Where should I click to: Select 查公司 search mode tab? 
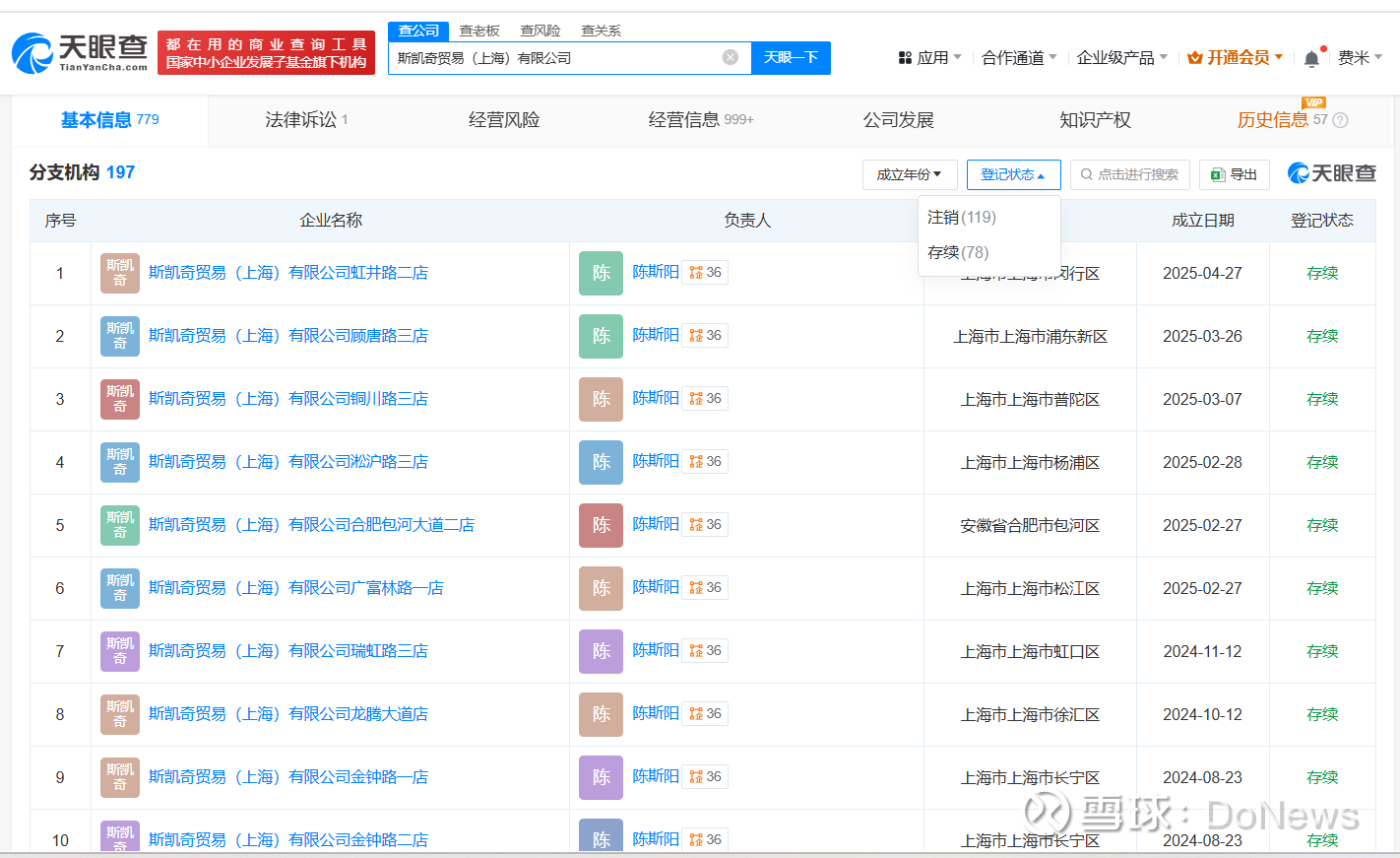[418, 31]
